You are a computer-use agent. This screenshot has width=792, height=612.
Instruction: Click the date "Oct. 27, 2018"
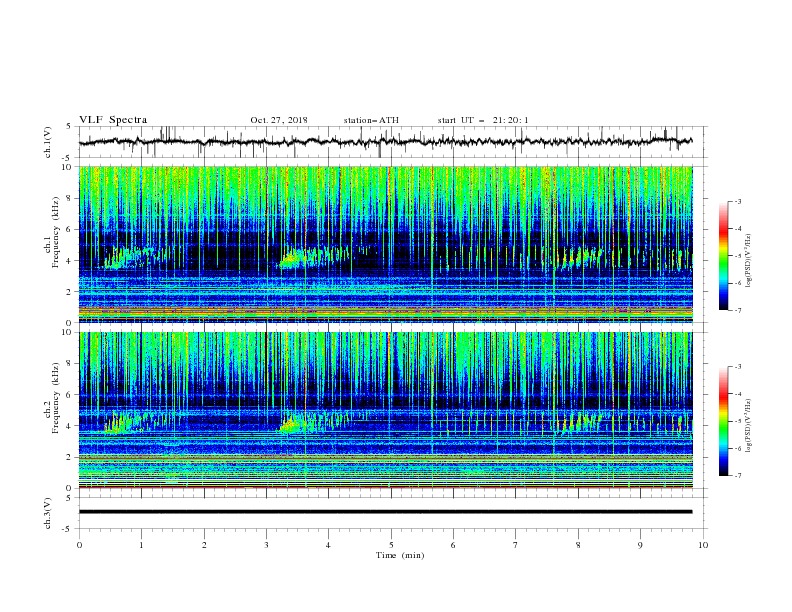point(279,120)
